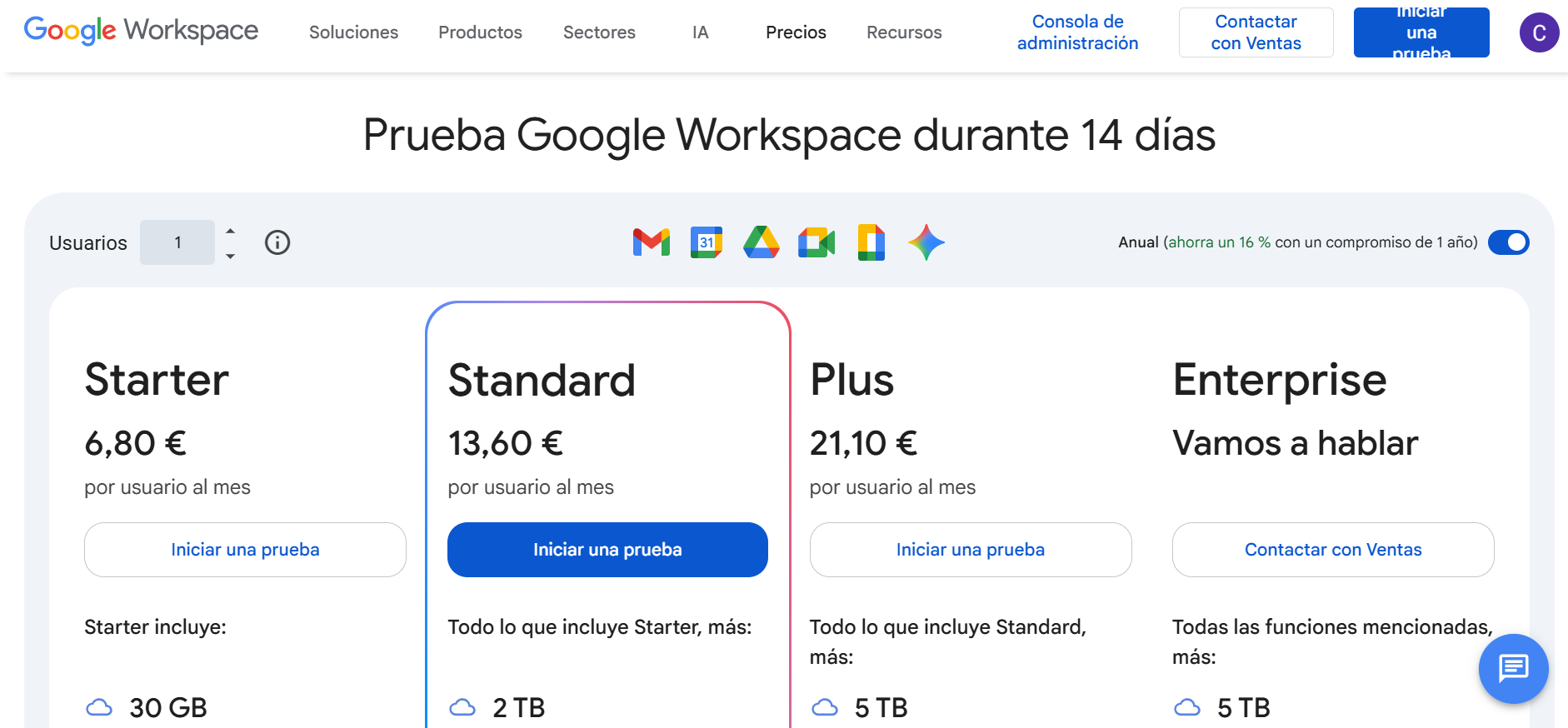The width and height of the screenshot is (1568, 728).
Task: Start a trial of the Standard plan
Action: click(607, 550)
